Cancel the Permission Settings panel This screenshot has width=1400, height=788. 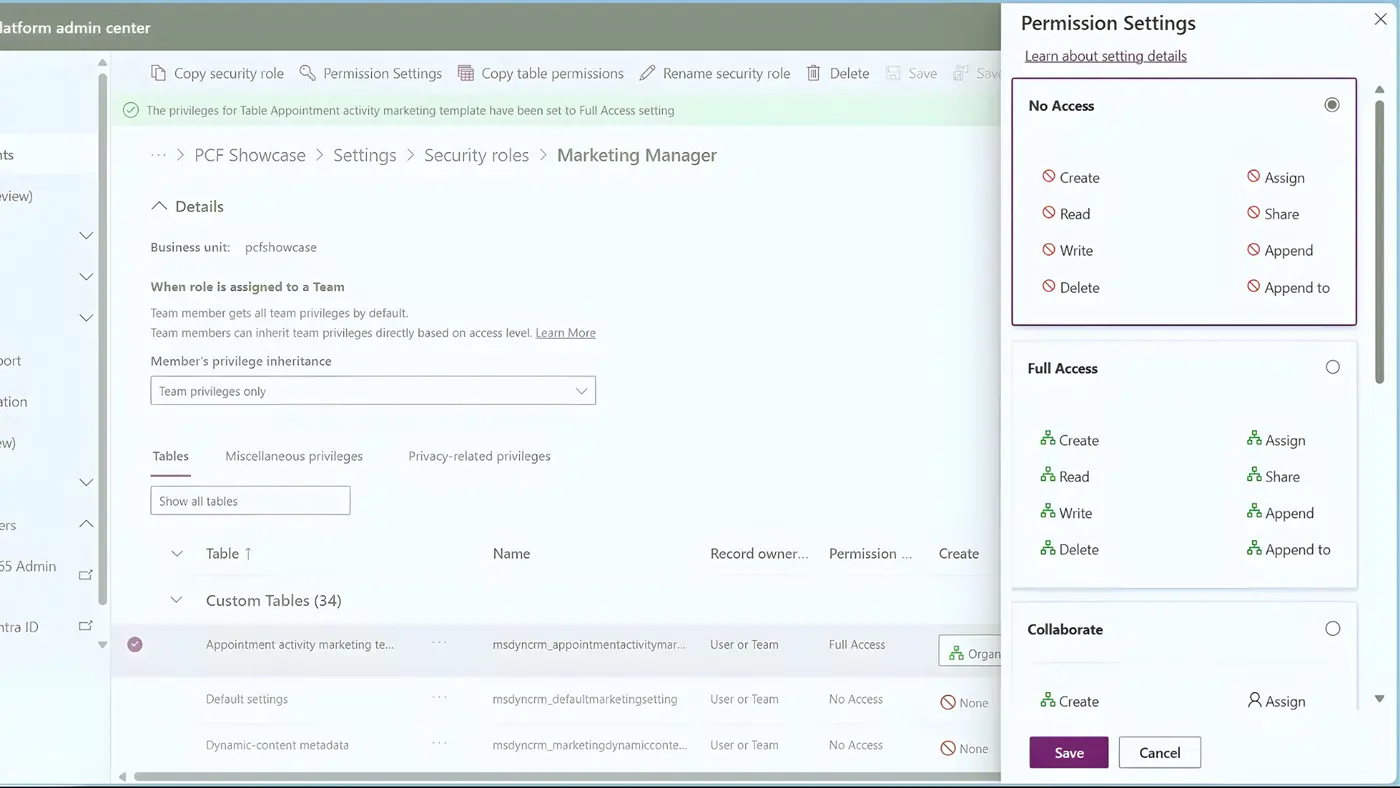tap(1160, 753)
